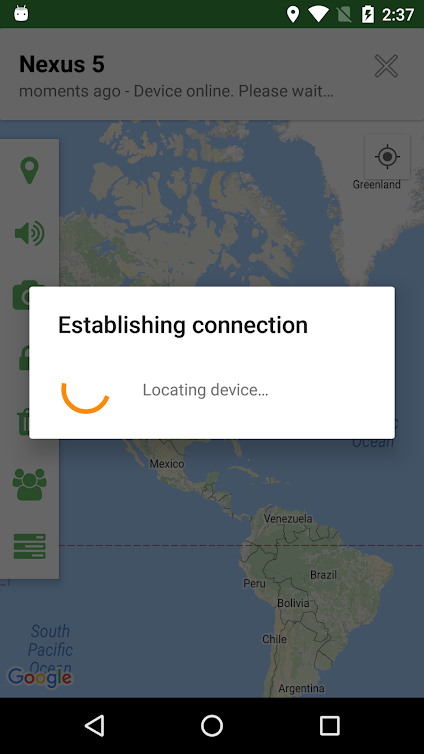
Task: Tap the battery charging status icon
Action: 368,14
